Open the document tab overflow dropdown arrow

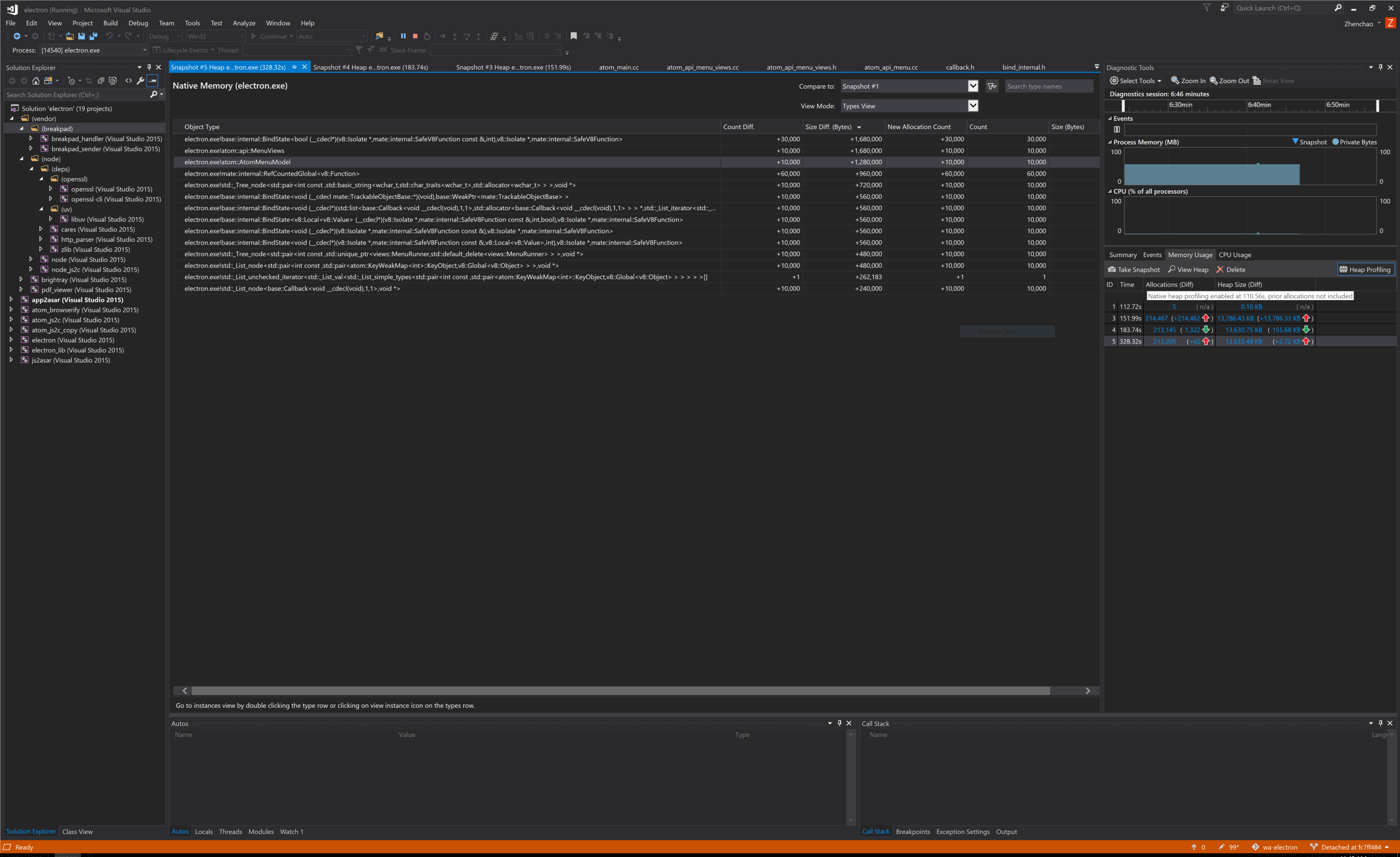pyautogui.click(x=1096, y=67)
